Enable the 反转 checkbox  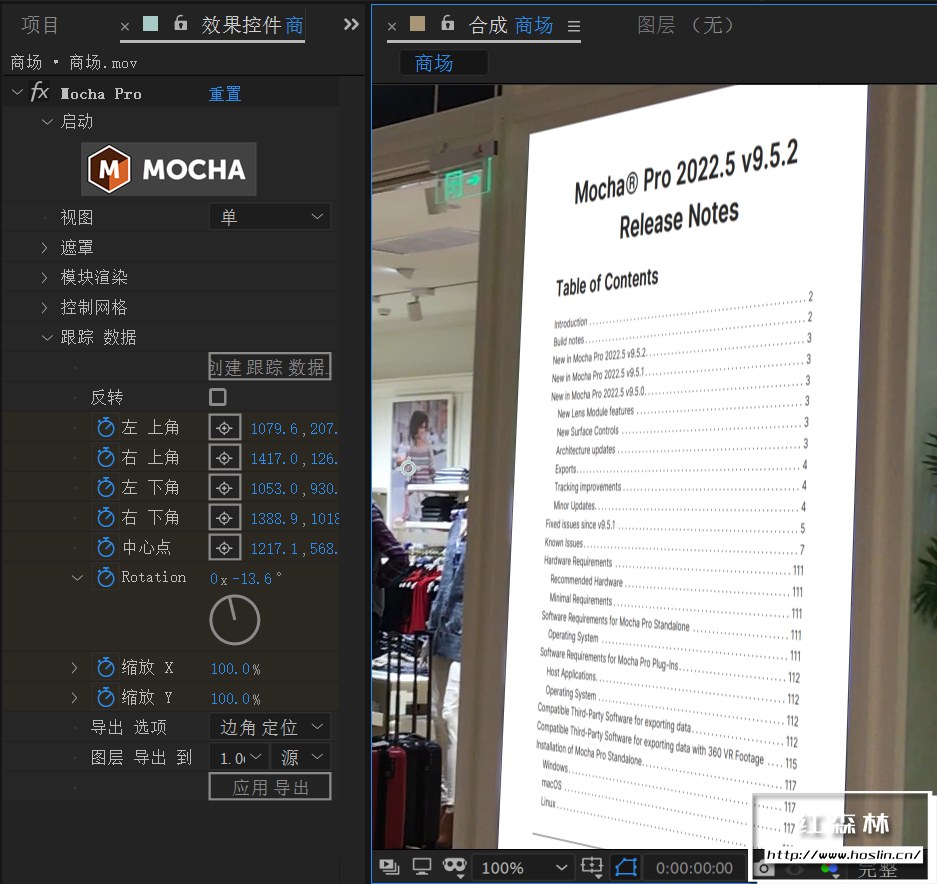(x=218, y=397)
